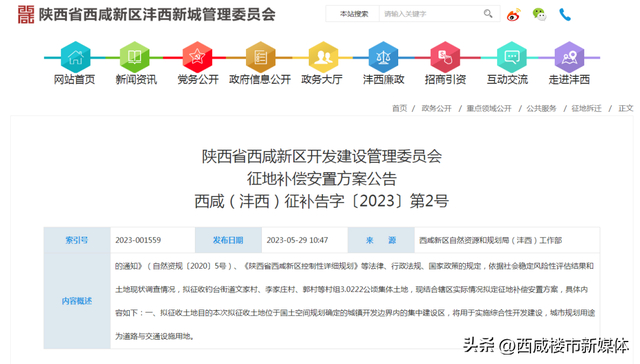The height and width of the screenshot is (364, 640).
Task: Click the 首页 breadcrumb link
Action: point(400,108)
